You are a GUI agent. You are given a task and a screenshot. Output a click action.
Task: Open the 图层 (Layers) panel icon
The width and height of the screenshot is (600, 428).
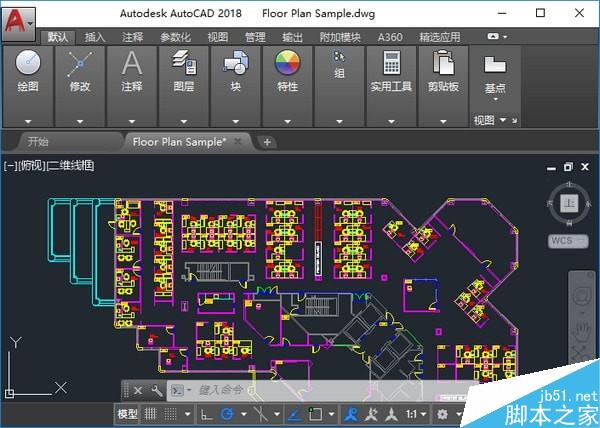[x=184, y=62]
